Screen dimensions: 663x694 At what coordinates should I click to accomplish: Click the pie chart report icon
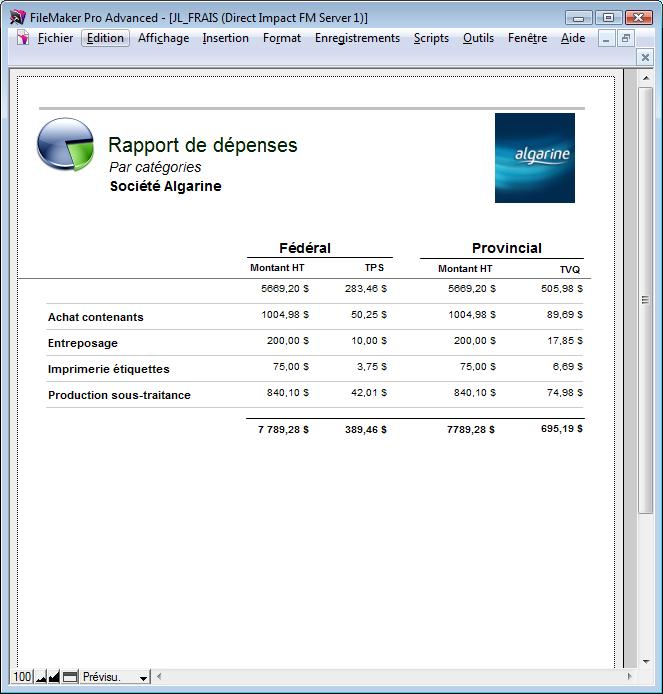66,144
